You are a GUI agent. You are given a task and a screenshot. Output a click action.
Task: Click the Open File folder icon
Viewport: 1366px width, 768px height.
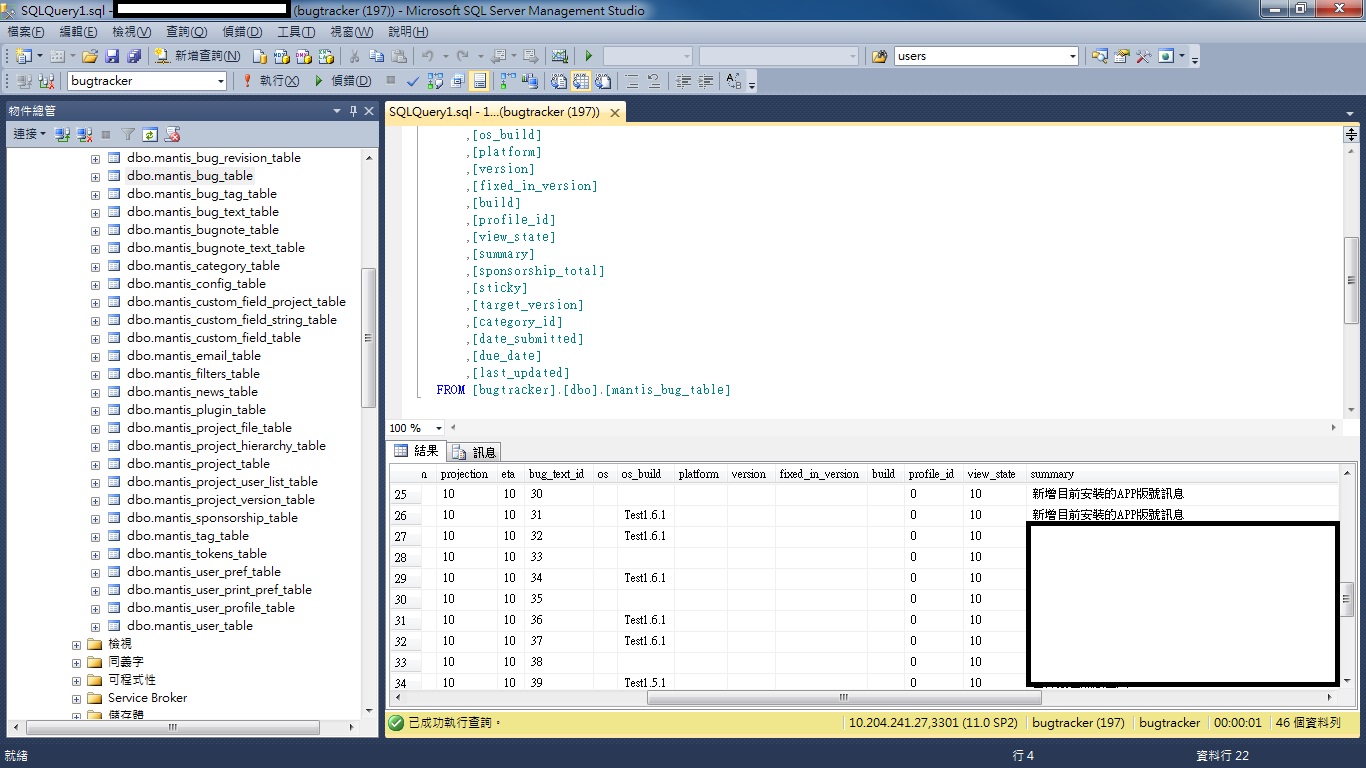(x=90, y=56)
